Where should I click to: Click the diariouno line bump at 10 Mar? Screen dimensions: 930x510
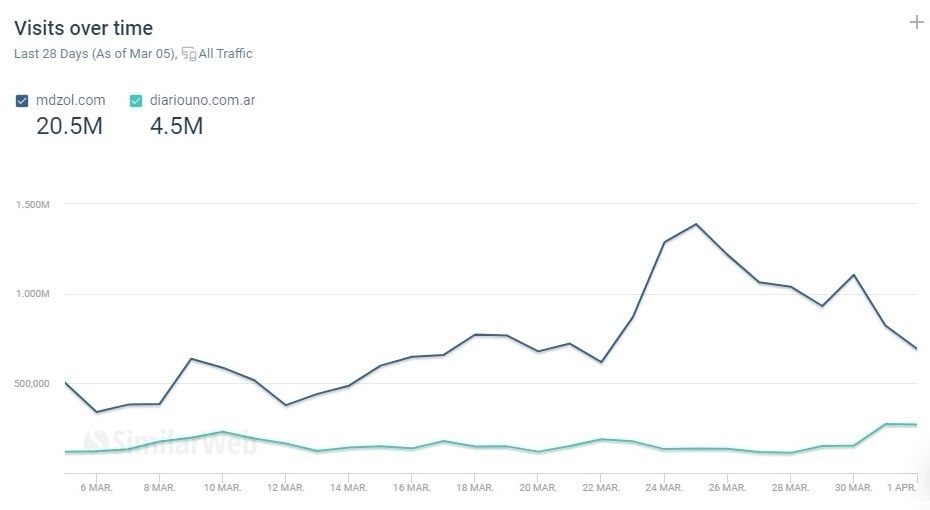[x=222, y=432]
